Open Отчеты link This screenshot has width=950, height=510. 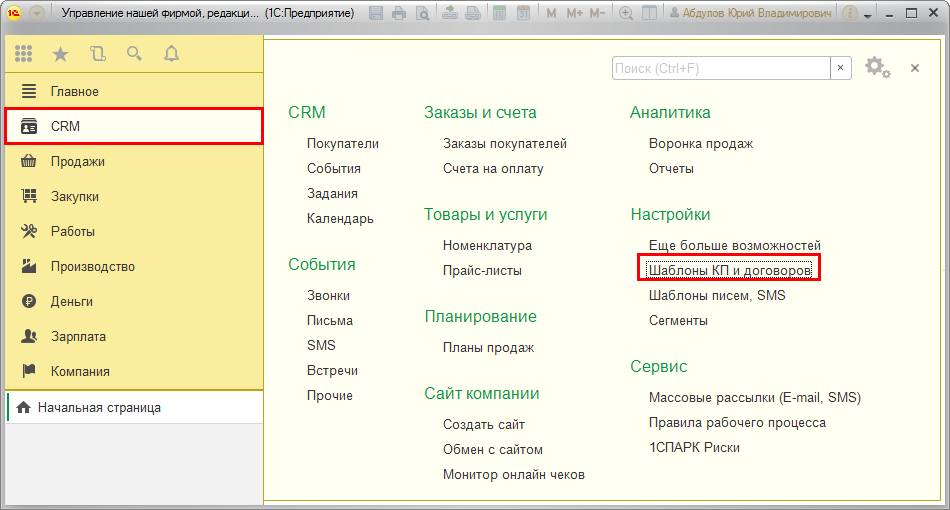click(671, 168)
